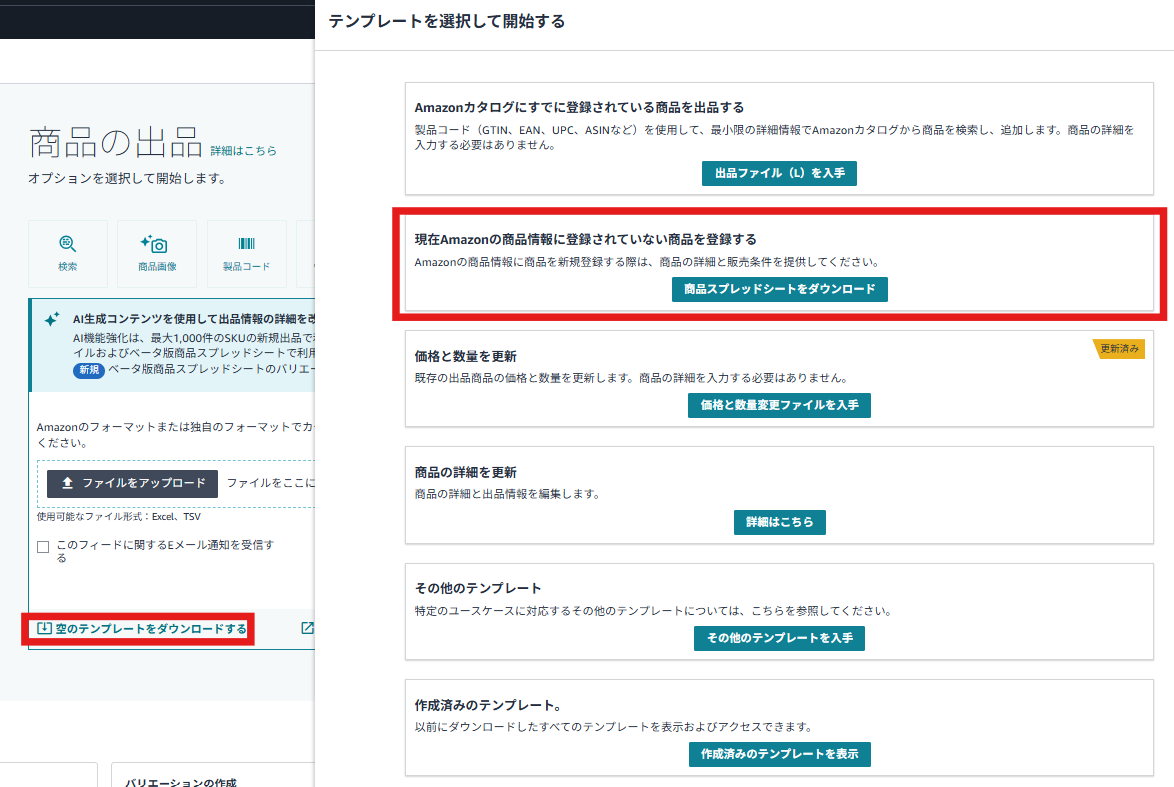Choose the 製品コード barcode icon

pyautogui.click(x=246, y=243)
